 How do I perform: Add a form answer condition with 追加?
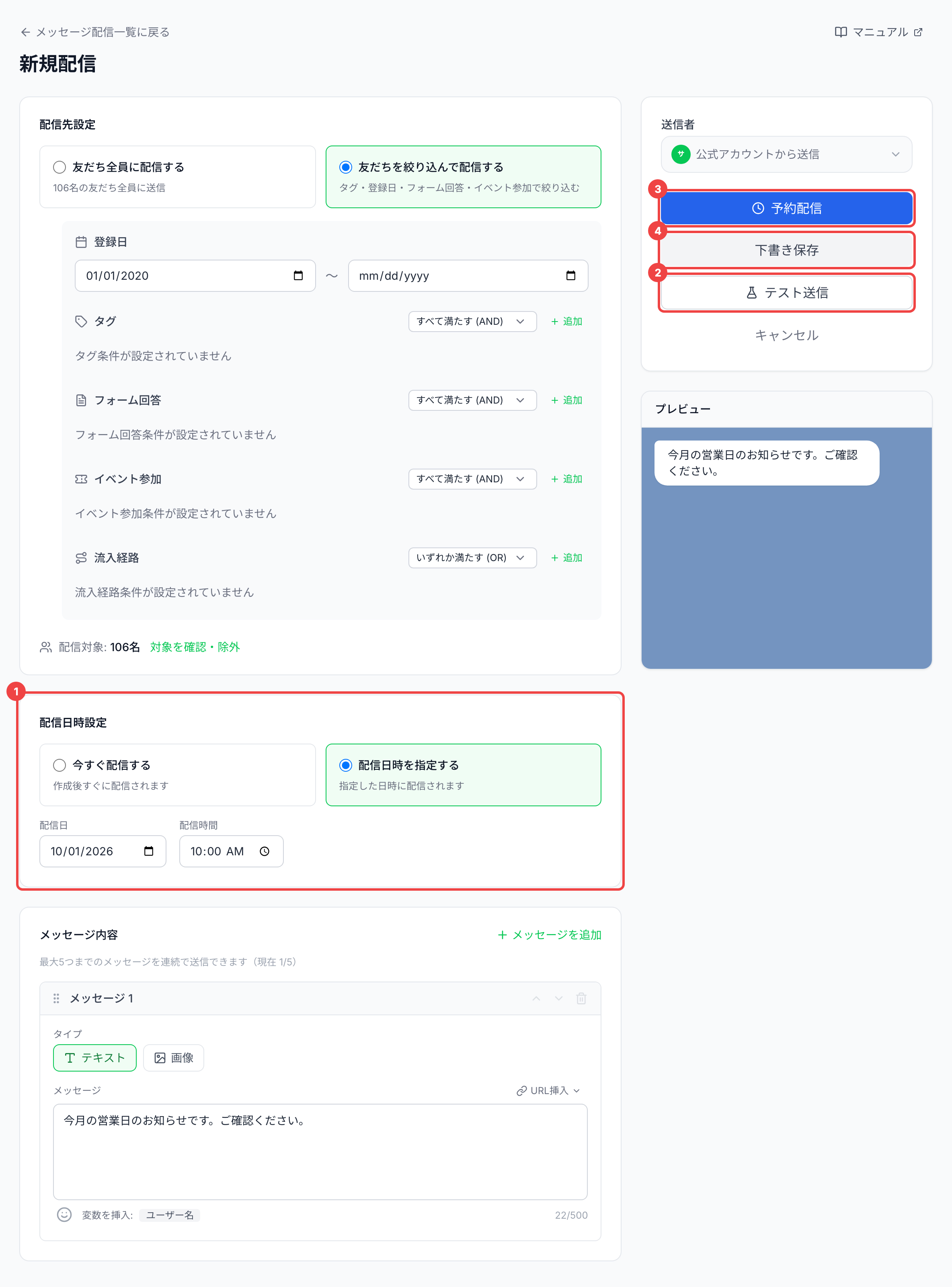click(566, 400)
